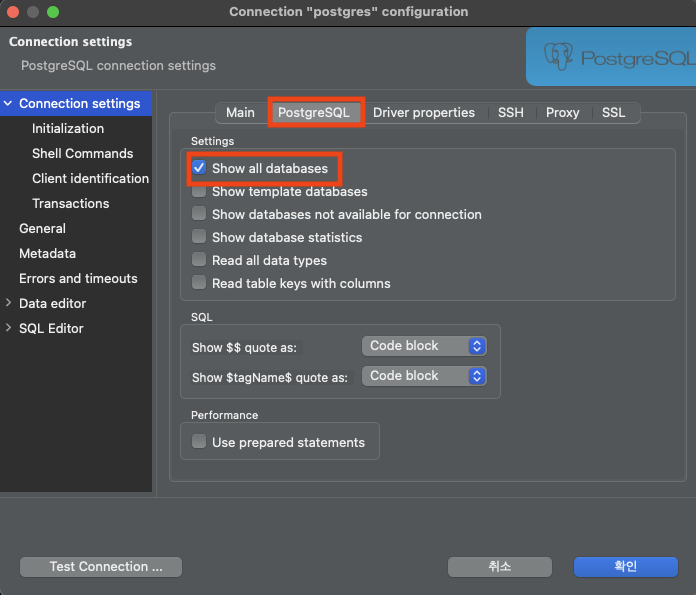
Task: Expand the SQL Editor node
Action: coord(8,328)
